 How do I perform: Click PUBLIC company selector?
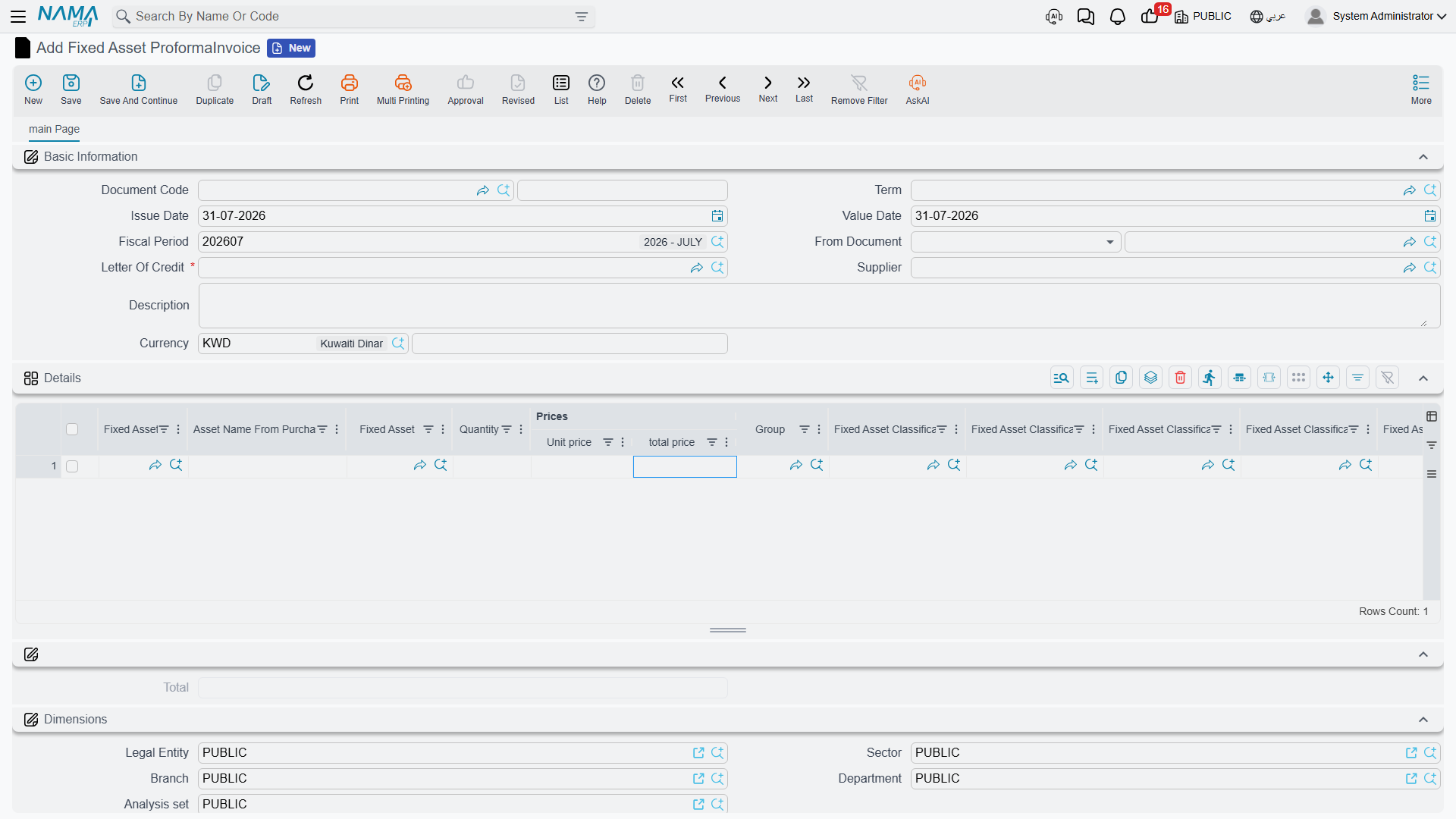pyautogui.click(x=1203, y=16)
